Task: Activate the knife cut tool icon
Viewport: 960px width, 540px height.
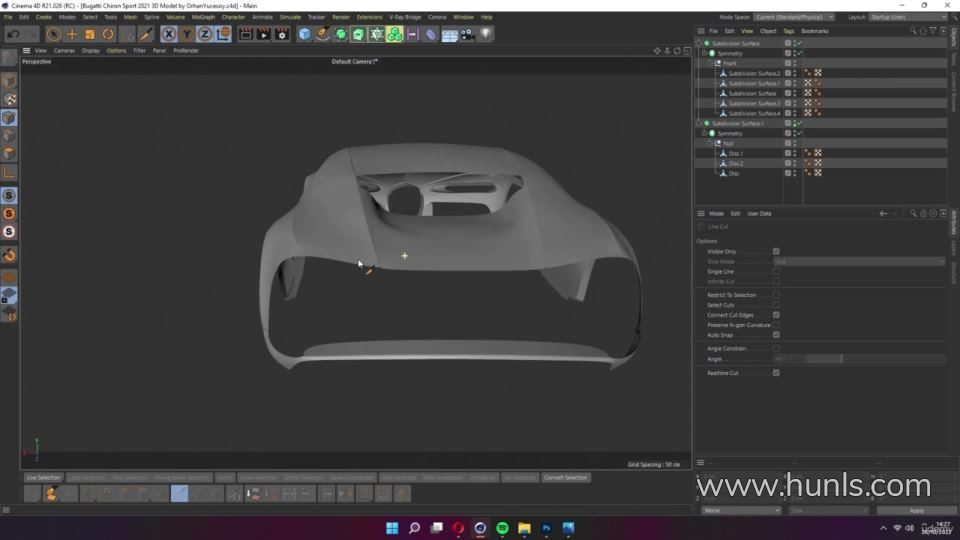Action: click(146, 34)
